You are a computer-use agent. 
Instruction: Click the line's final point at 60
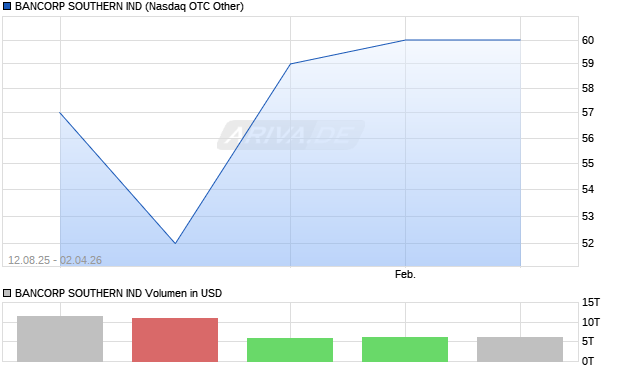click(520, 40)
